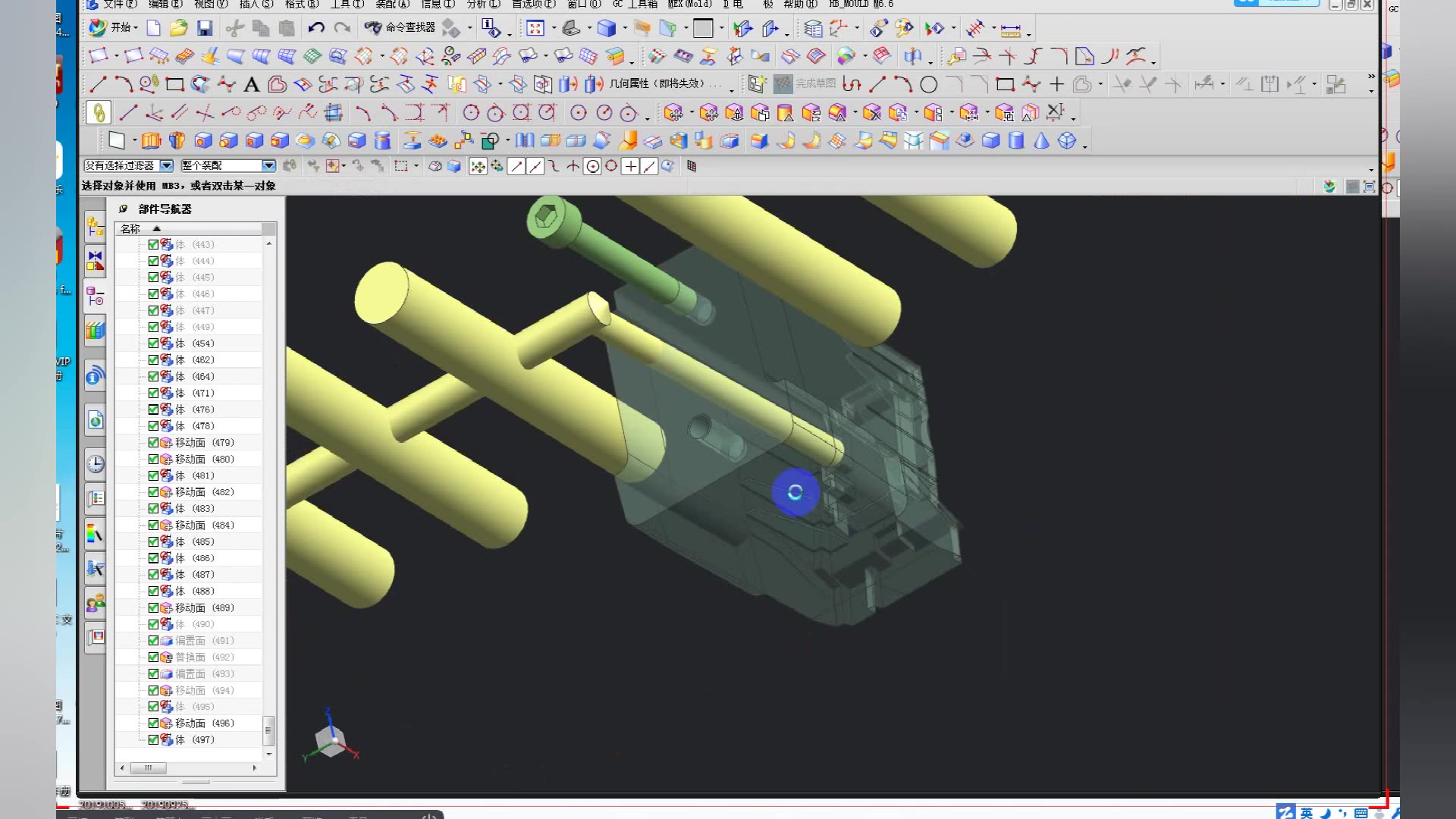This screenshot has height=819, width=1456.
Task: Open the 插入(S) menu
Action: 256,4
